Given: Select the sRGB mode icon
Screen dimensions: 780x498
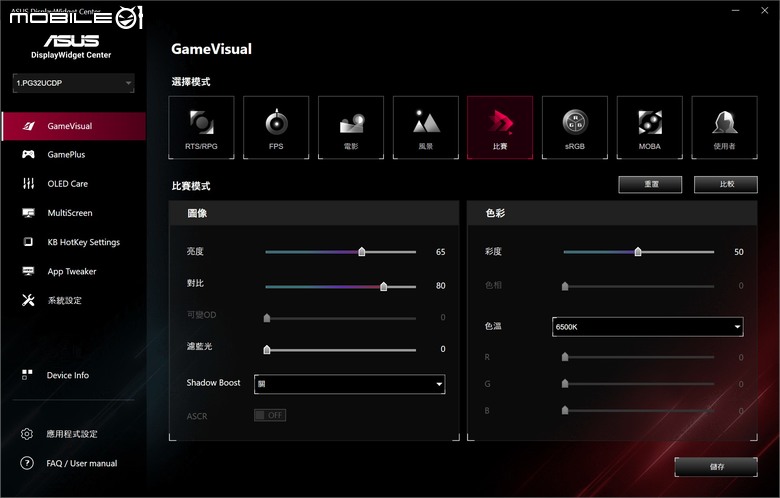Looking at the screenshot, I should click(575, 128).
